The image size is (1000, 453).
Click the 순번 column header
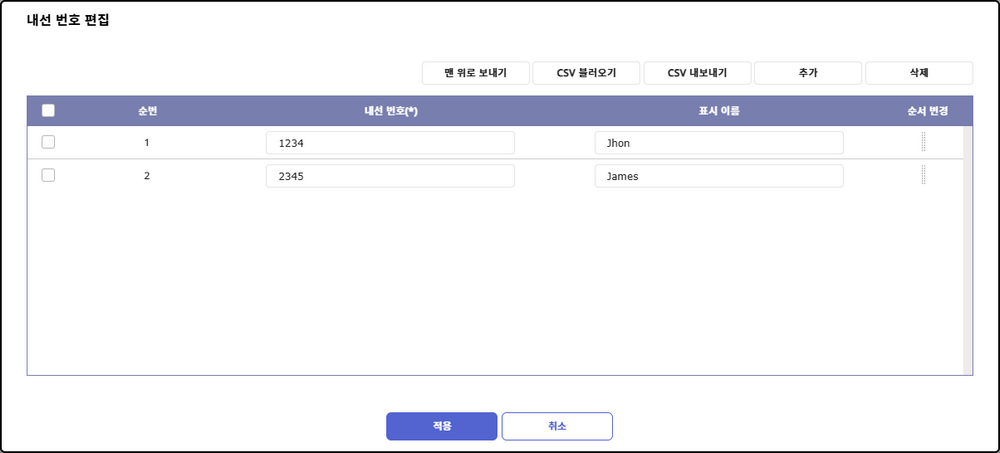coord(147,111)
